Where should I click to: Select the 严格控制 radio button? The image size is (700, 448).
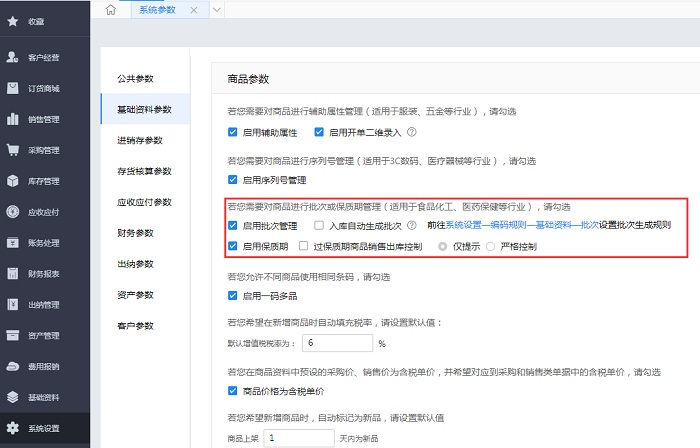[490, 246]
